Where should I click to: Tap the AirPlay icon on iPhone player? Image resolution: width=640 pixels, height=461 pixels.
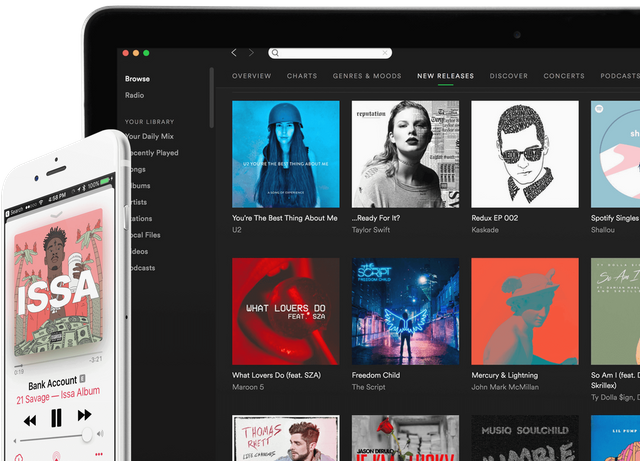(56, 456)
